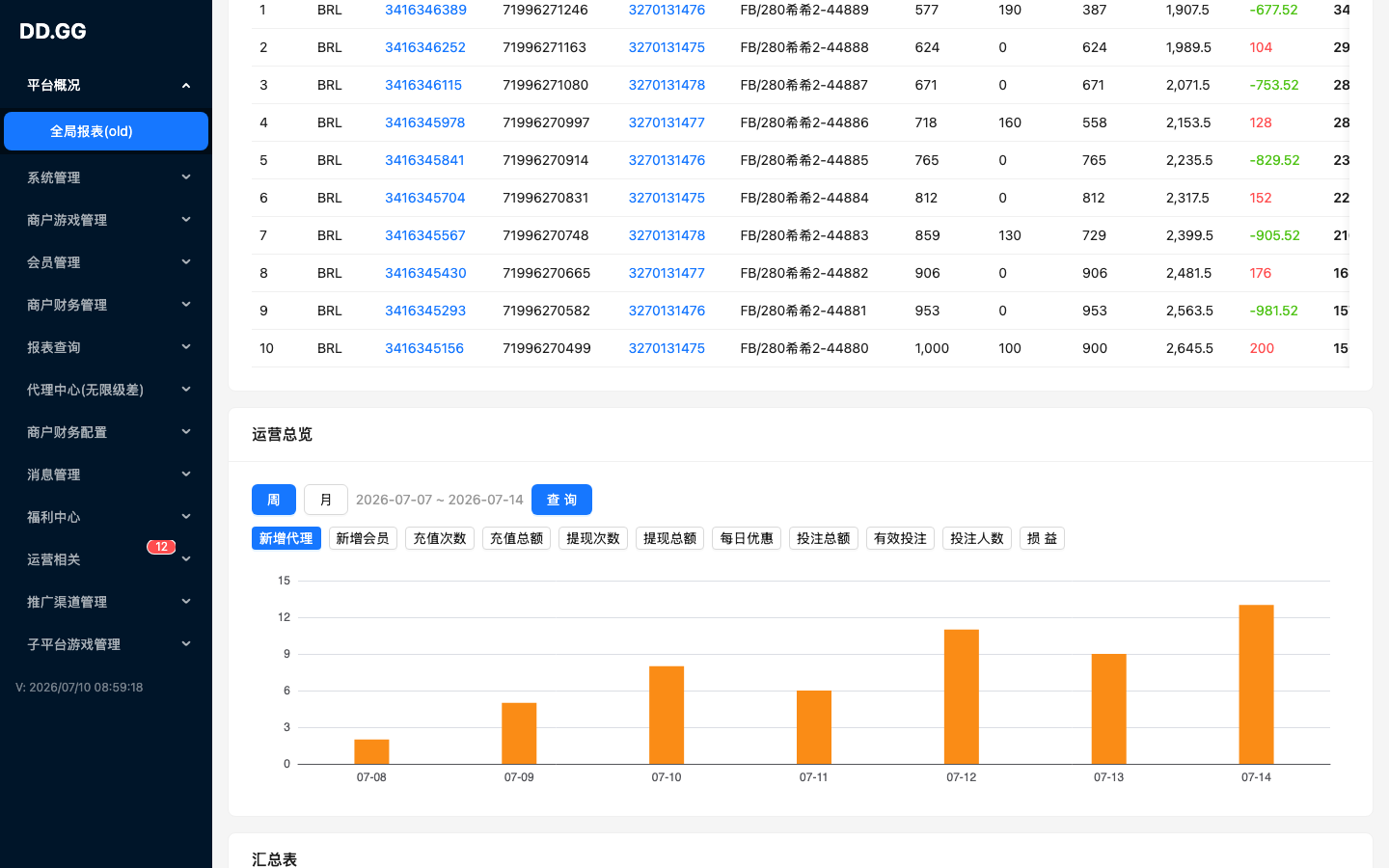The width and height of the screenshot is (1389, 868).
Task: Open link 3270131478 in row 7
Action: (x=667, y=235)
